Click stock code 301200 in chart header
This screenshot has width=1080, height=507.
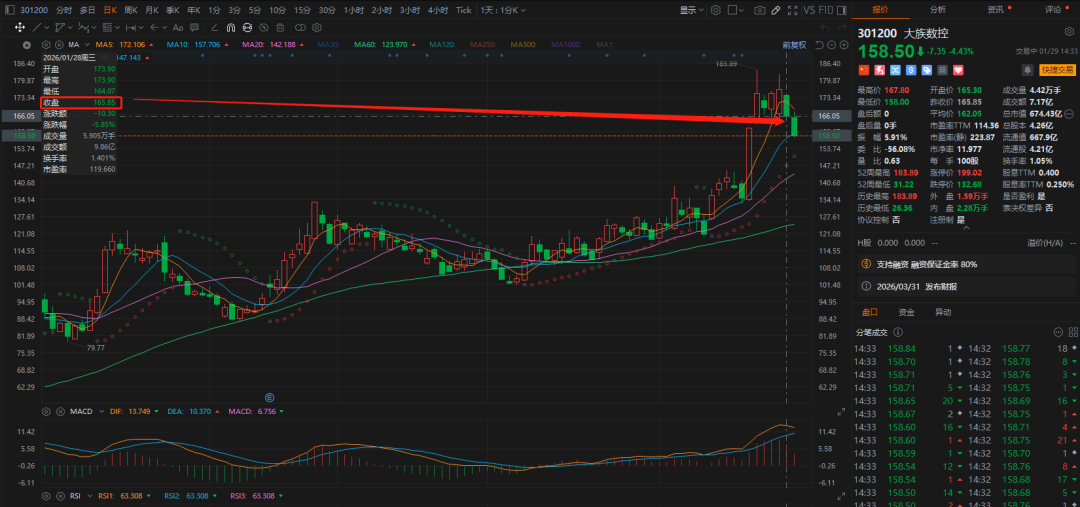click(x=34, y=10)
